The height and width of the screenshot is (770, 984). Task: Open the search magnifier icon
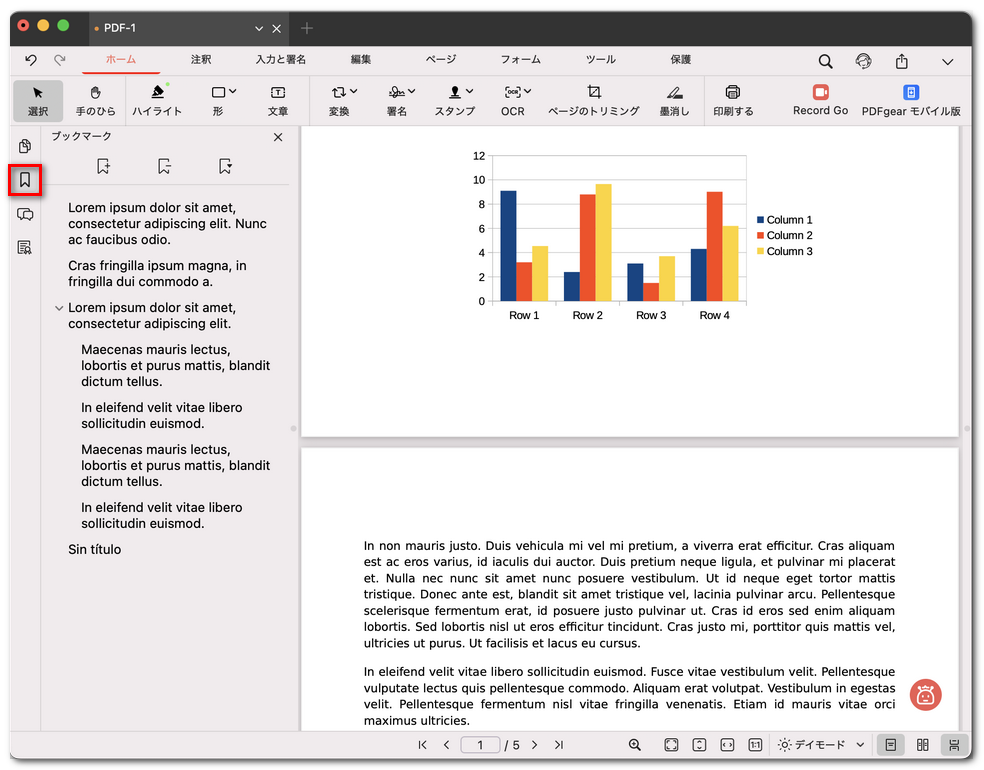click(x=825, y=61)
